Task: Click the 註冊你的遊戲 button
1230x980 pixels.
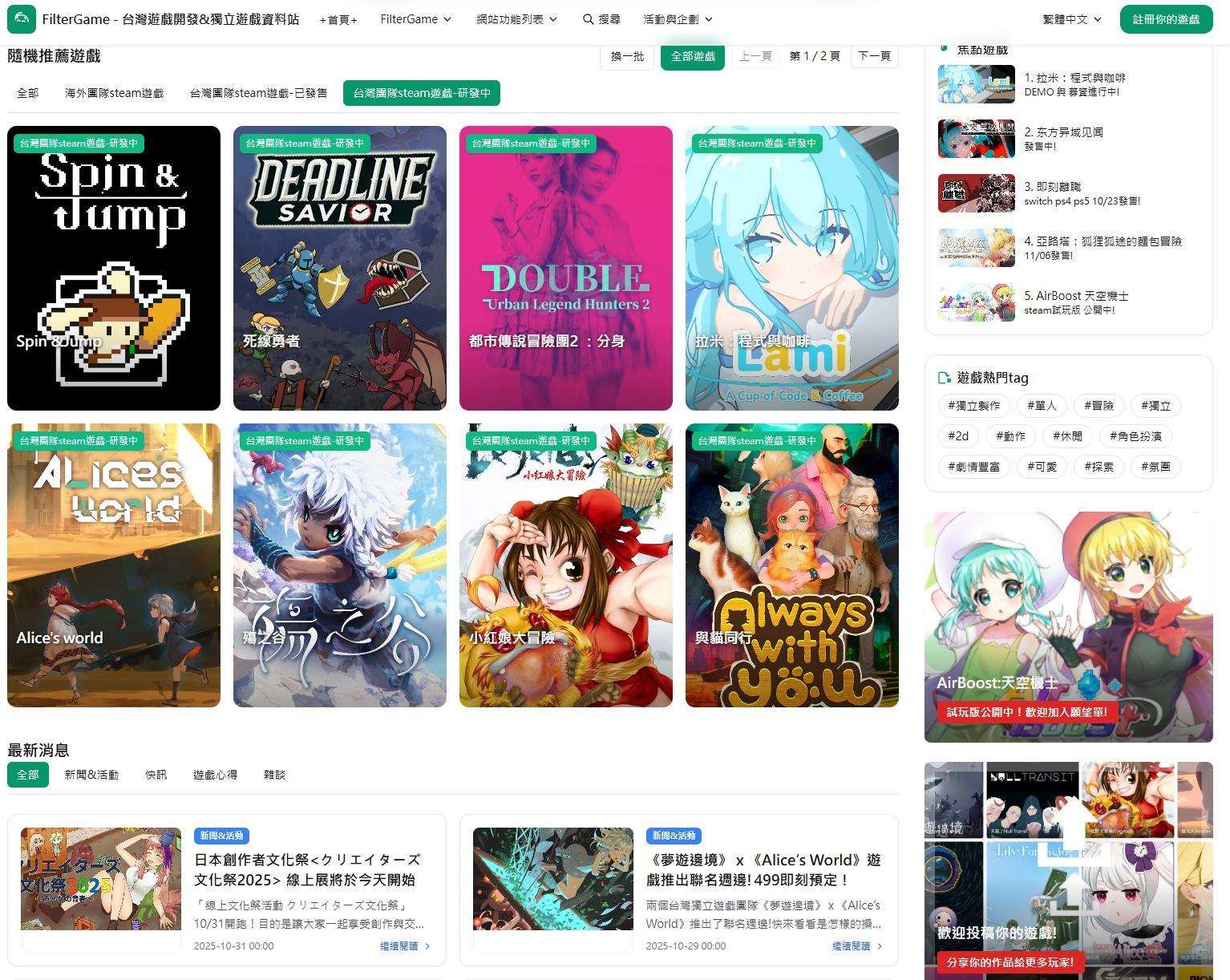Action: (1166, 19)
